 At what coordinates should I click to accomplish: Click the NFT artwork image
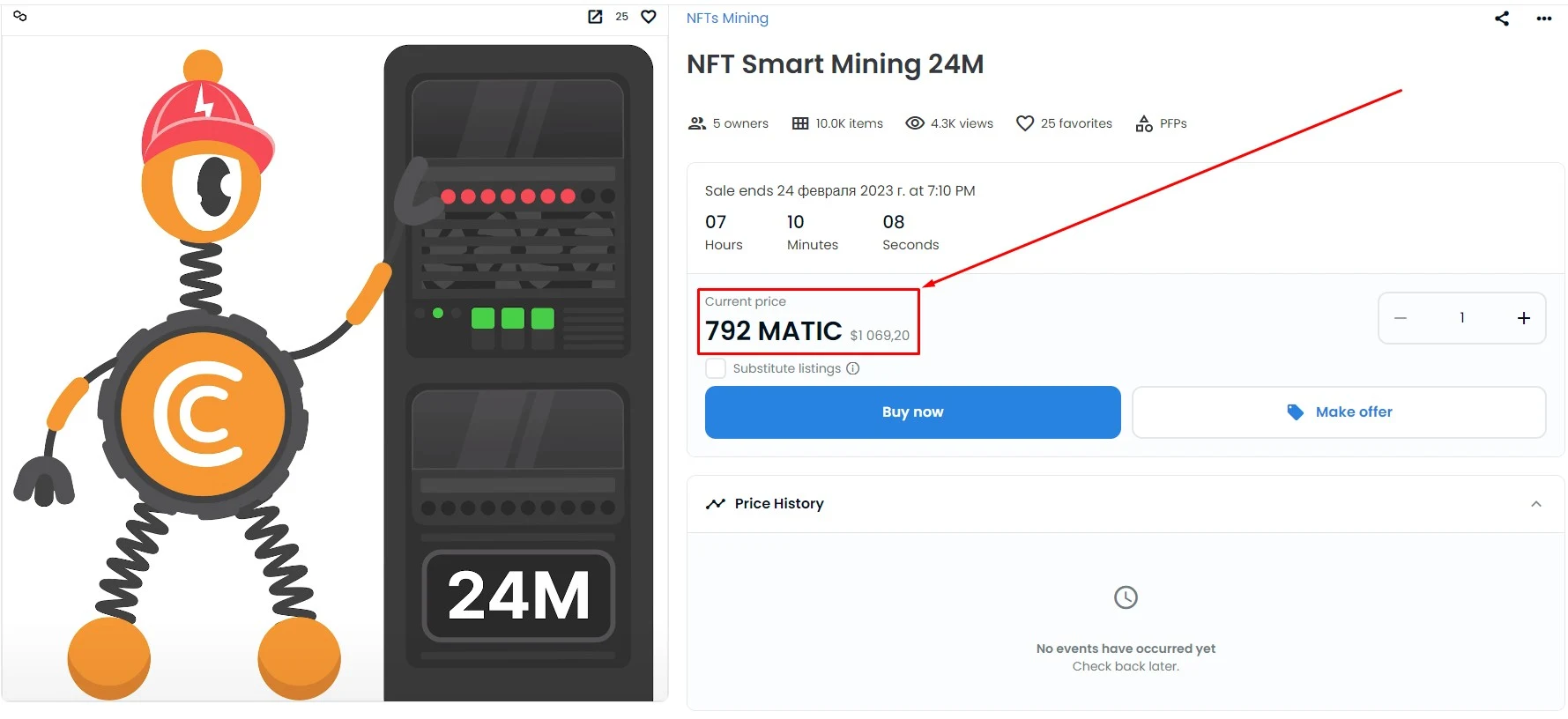pyautogui.click(x=335, y=368)
